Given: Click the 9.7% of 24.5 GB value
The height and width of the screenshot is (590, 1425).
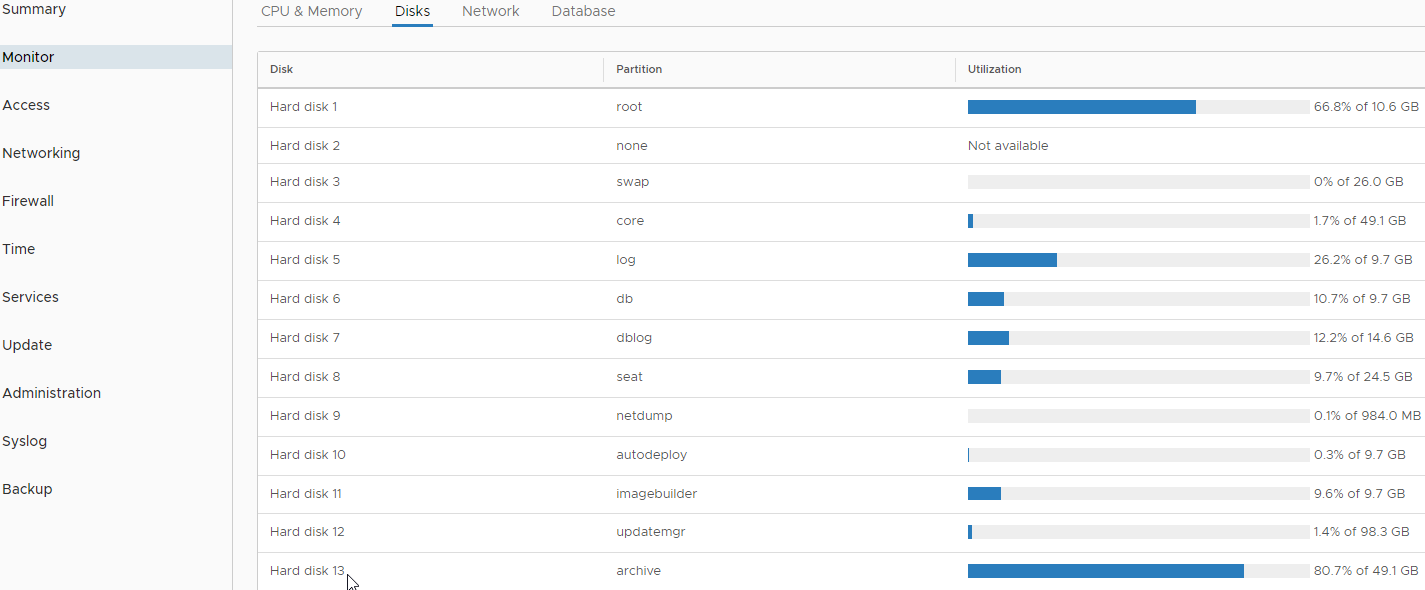Looking at the screenshot, I should tap(1363, 376).
